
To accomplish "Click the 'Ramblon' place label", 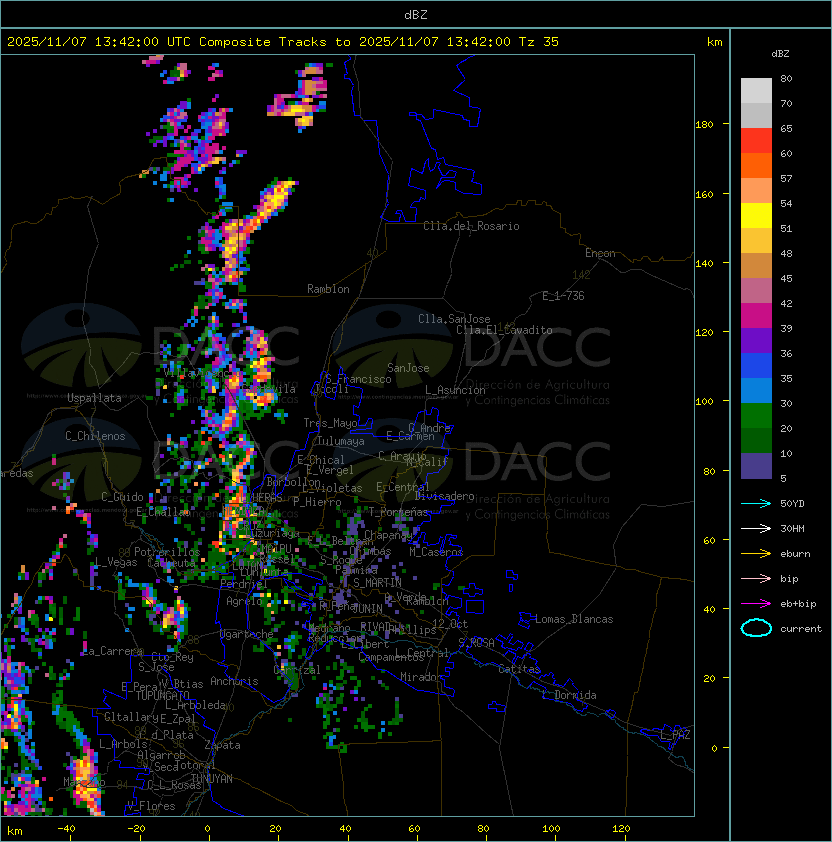I will [328, 289].
